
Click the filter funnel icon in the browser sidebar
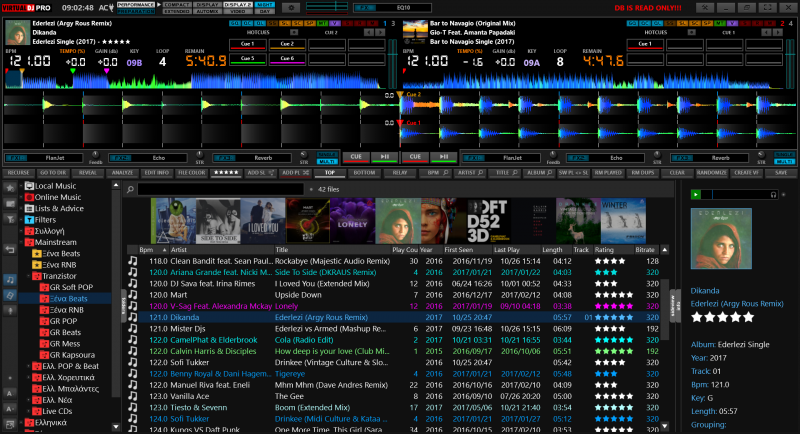click(x=10, y=220)
